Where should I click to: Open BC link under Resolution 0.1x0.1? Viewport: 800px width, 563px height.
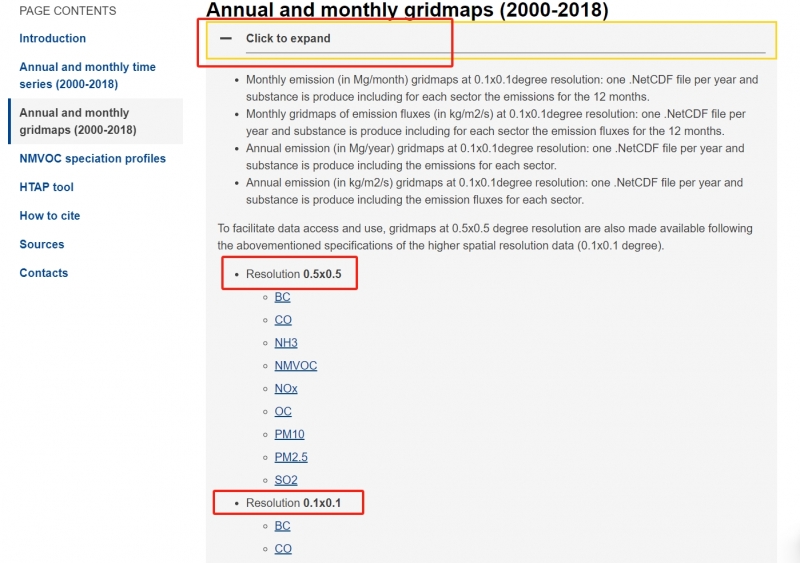282,526
